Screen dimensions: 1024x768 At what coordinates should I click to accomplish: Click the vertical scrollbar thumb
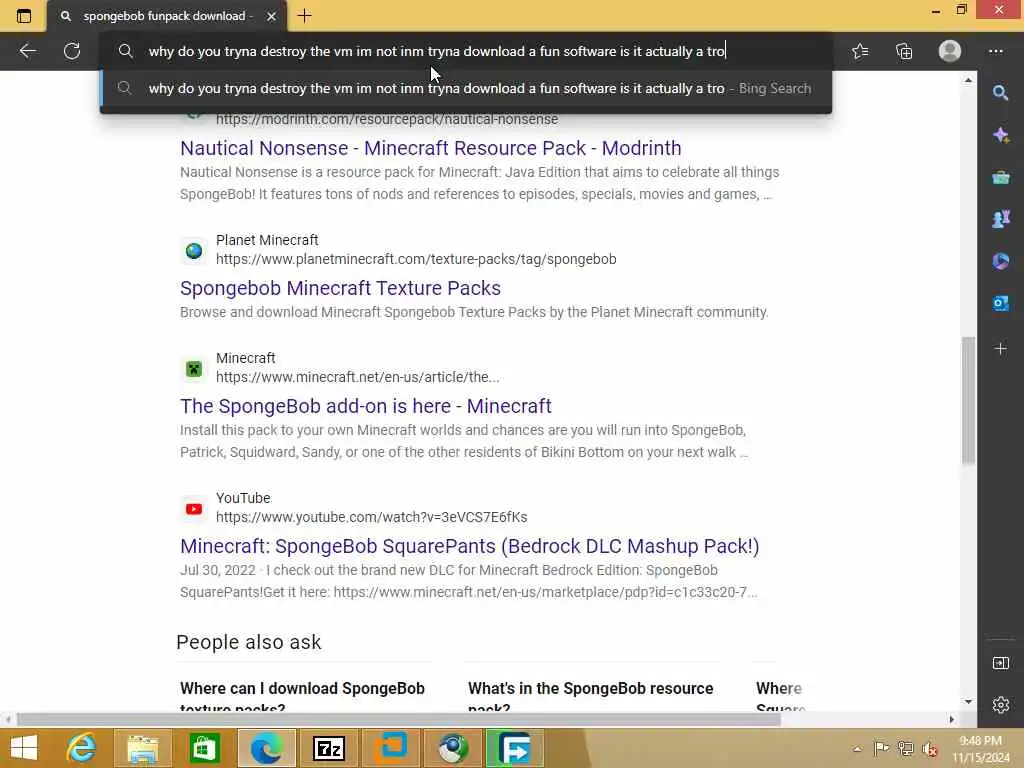(968, 400)
